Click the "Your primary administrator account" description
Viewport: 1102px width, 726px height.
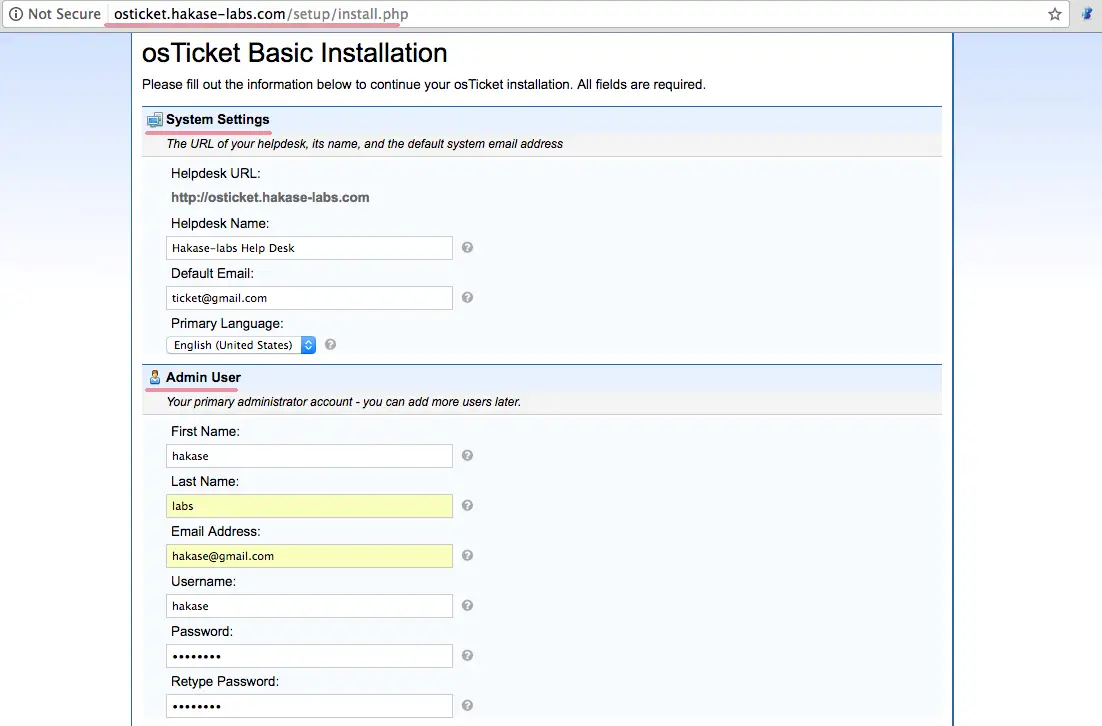(344, 402)
